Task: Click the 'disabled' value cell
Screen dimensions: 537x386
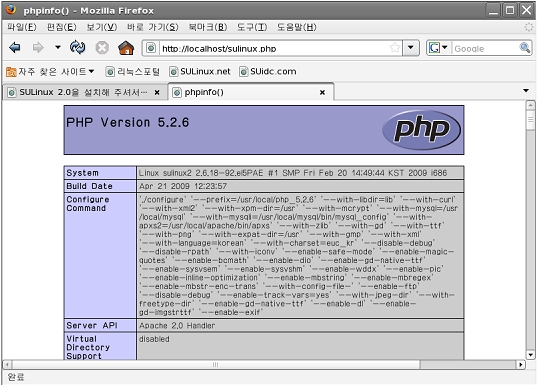Action: point(300,346)
